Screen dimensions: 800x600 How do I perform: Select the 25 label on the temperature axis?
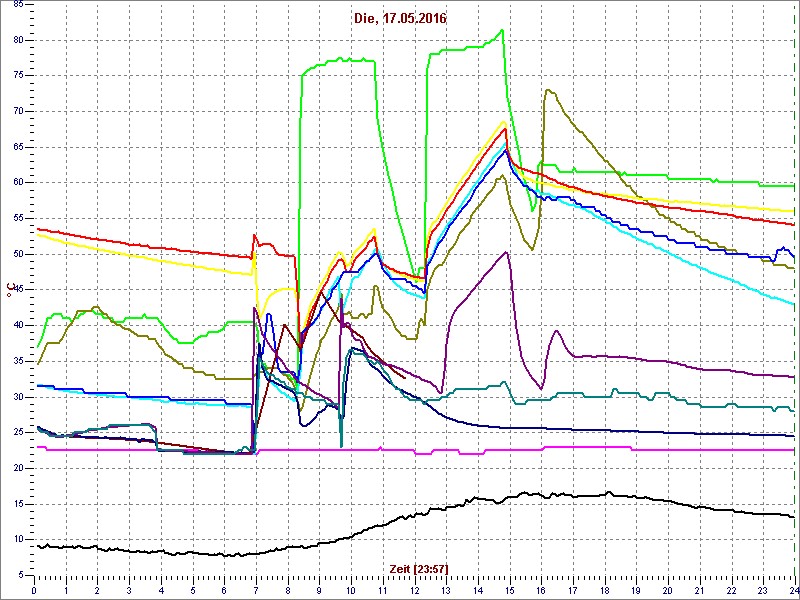tap(17, 433)
